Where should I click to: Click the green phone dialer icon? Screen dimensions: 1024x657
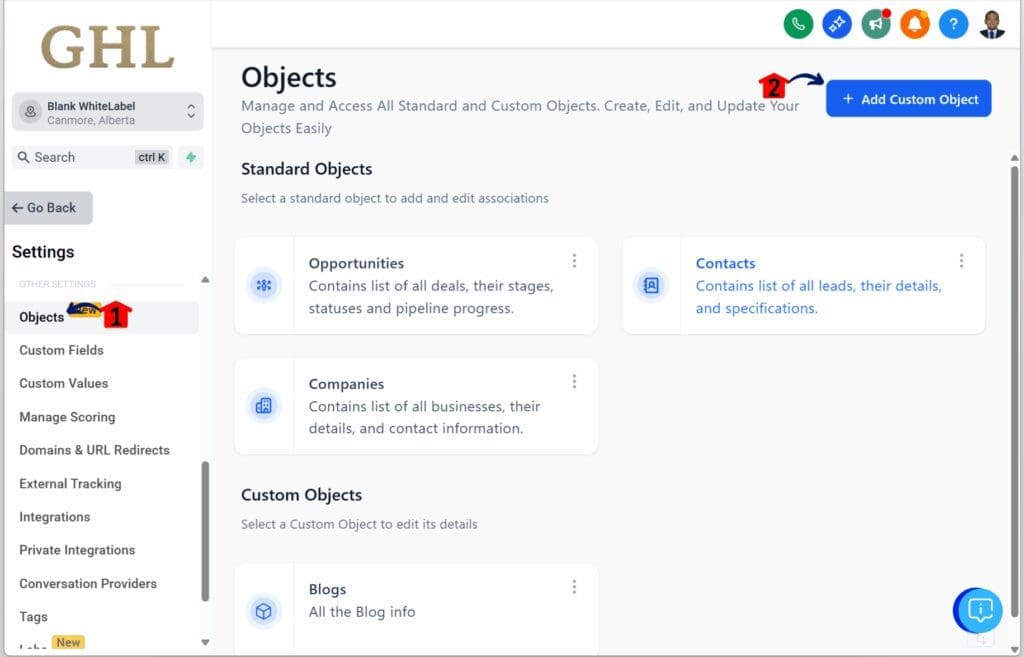point(798,23)
